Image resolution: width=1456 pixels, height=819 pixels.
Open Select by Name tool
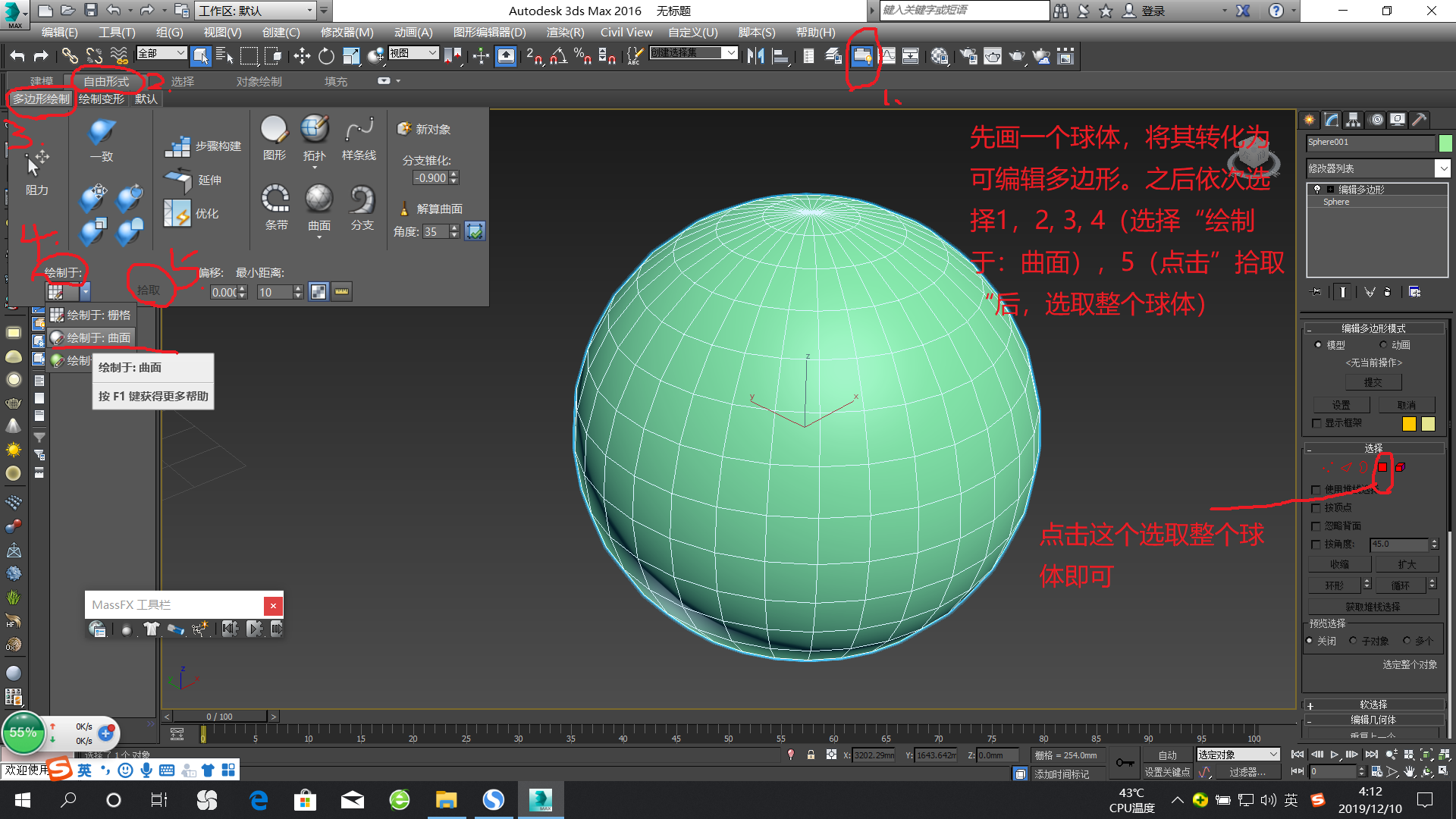click(x=224, y=55)
